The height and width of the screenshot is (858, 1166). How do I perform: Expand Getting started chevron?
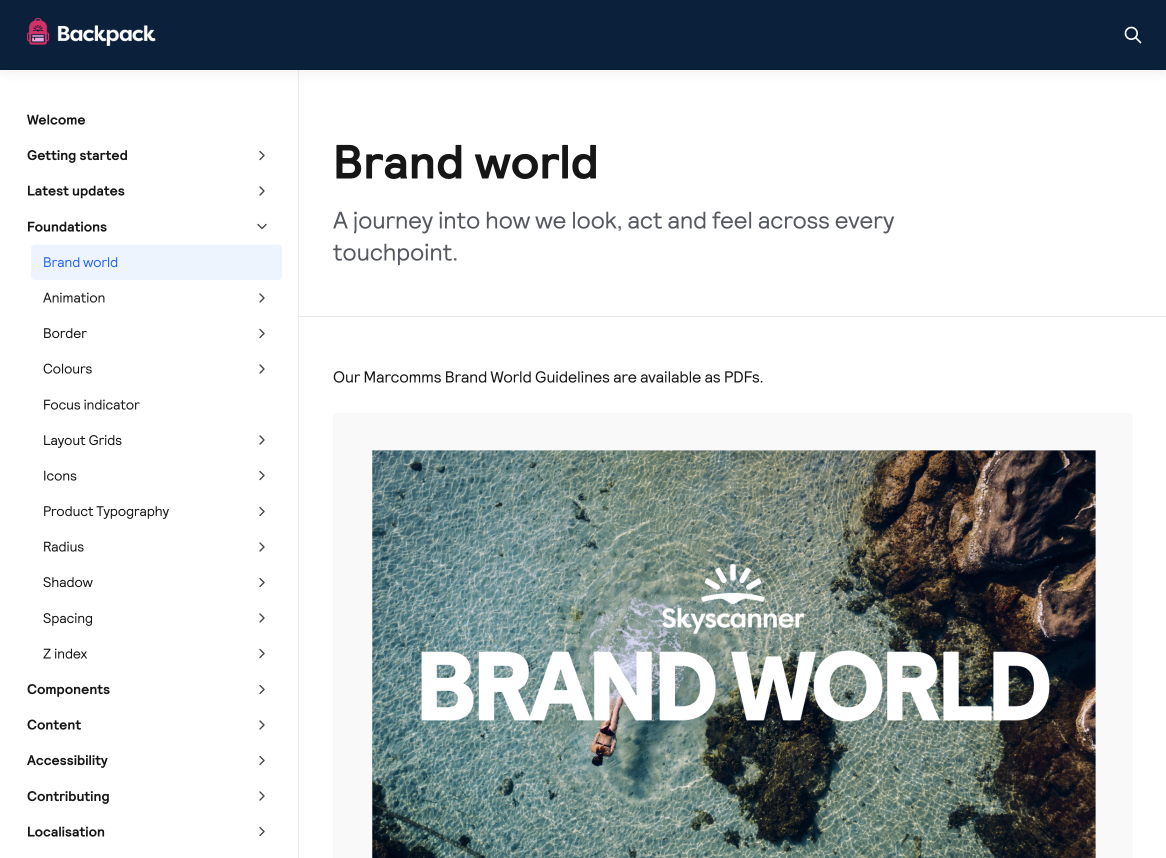click(262, 155)
